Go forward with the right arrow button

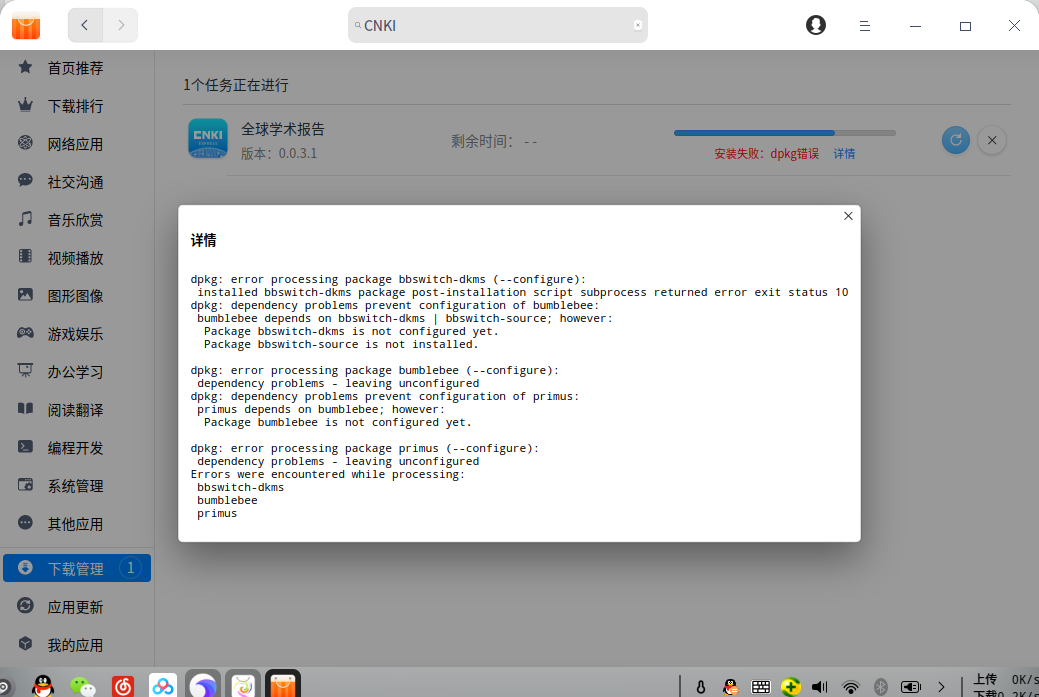(121, 25)
